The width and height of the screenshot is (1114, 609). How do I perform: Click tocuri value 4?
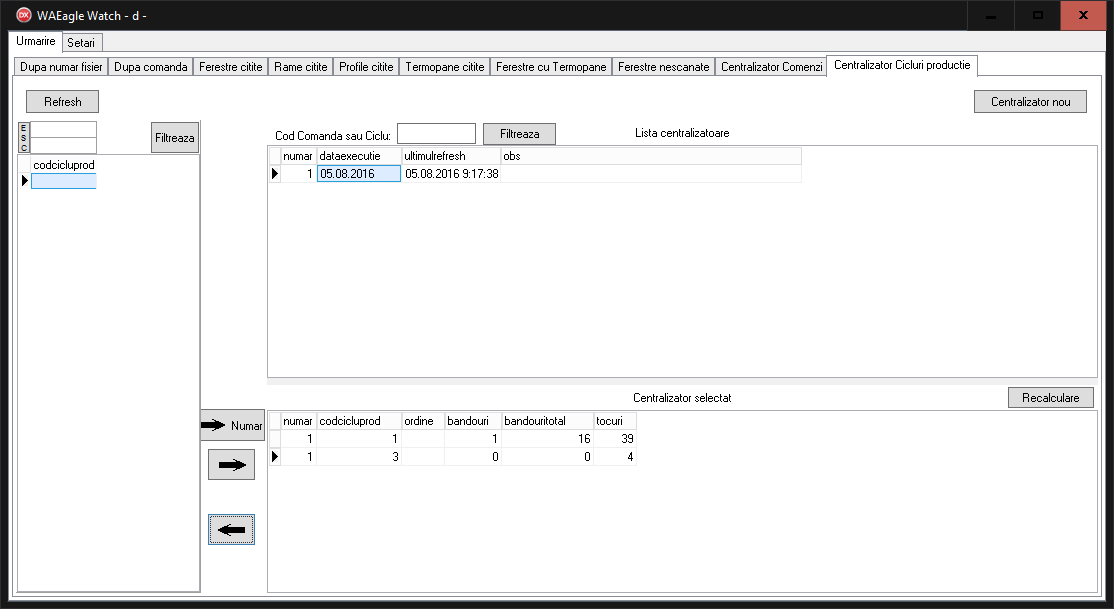coord(615,457)
